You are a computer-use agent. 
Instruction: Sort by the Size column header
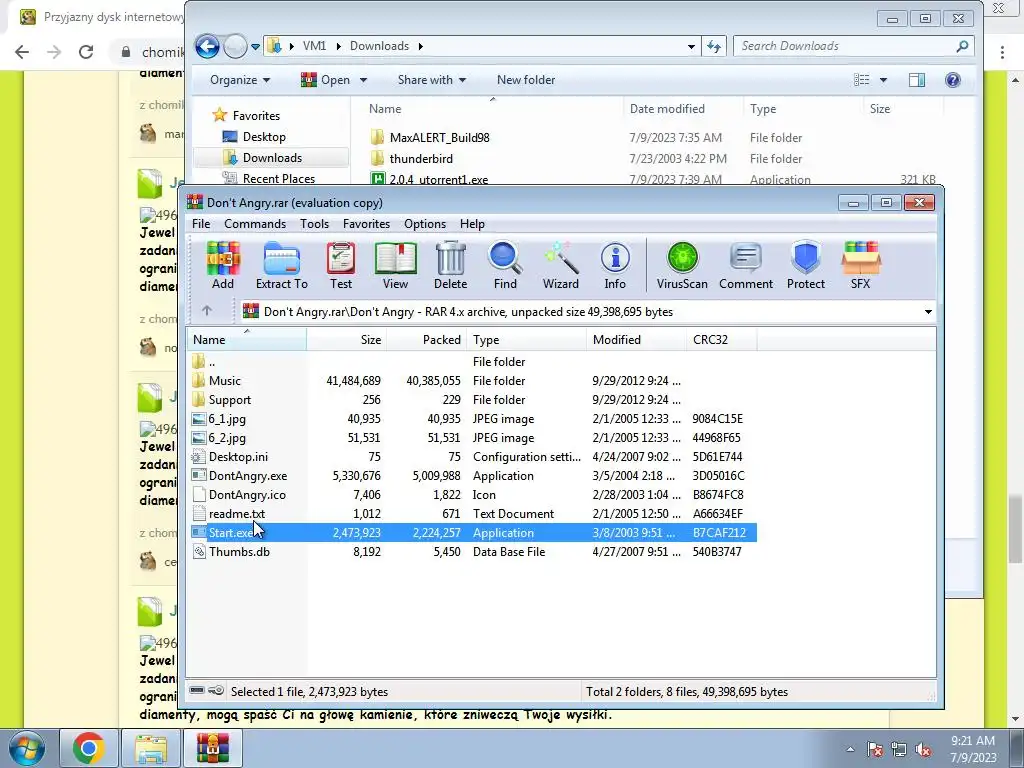347,340
